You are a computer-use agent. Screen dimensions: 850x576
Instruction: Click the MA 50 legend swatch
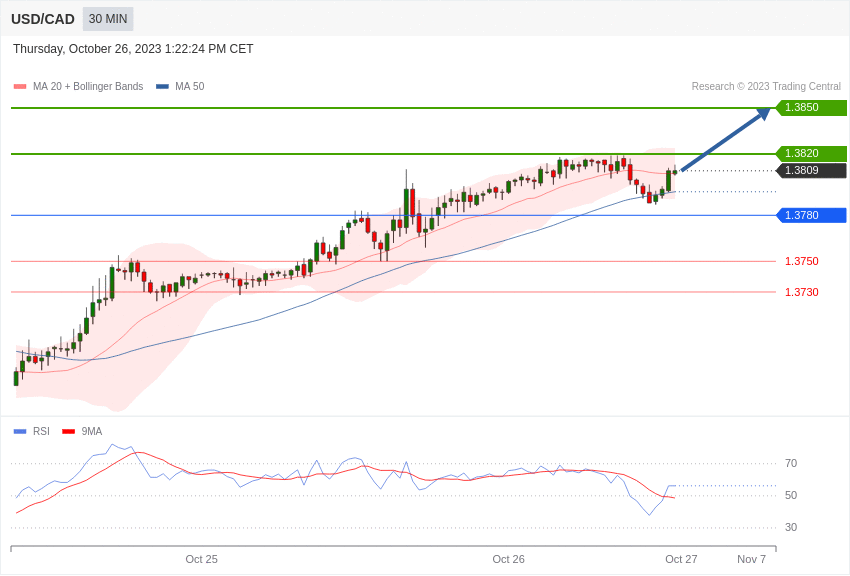(162, 86)
